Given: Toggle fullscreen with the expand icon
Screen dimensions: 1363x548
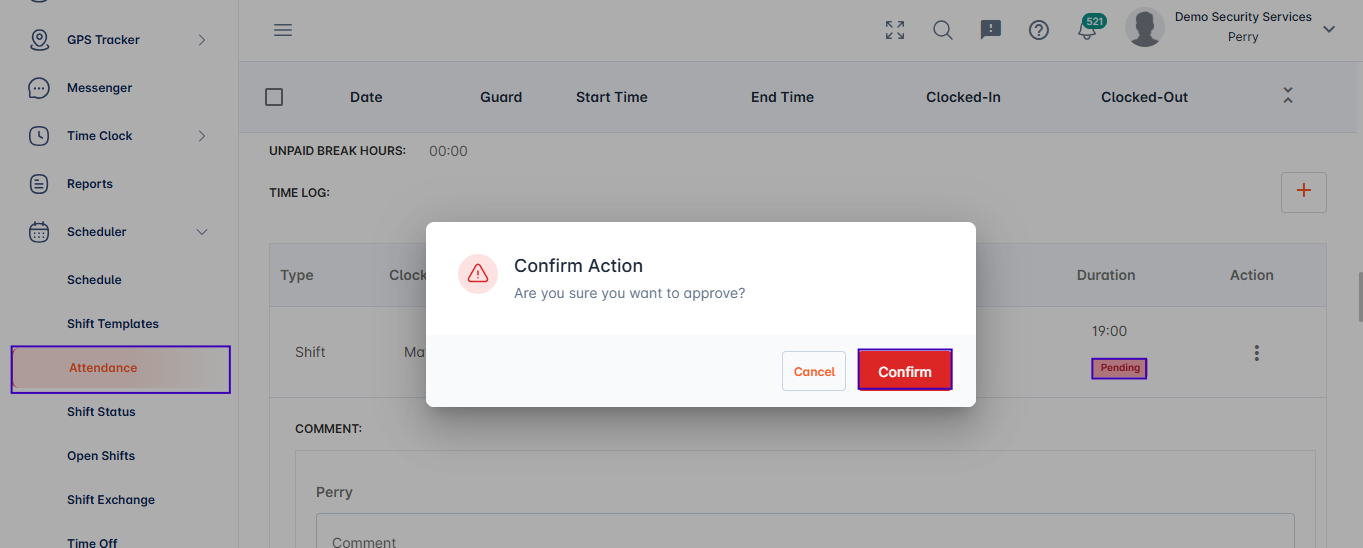Looking at the screenshot, I should coord(895,30).
